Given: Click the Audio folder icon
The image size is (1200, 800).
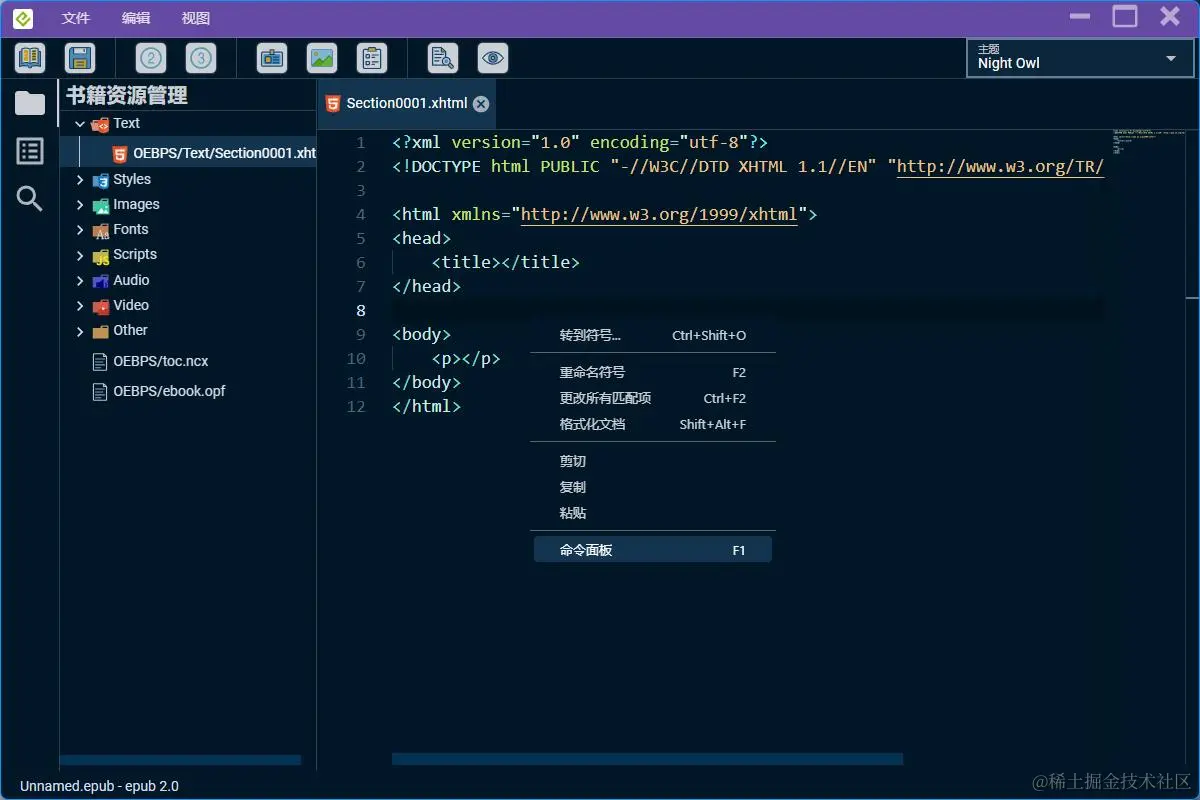Looking at the screenshot, I should tap(100, 281).
